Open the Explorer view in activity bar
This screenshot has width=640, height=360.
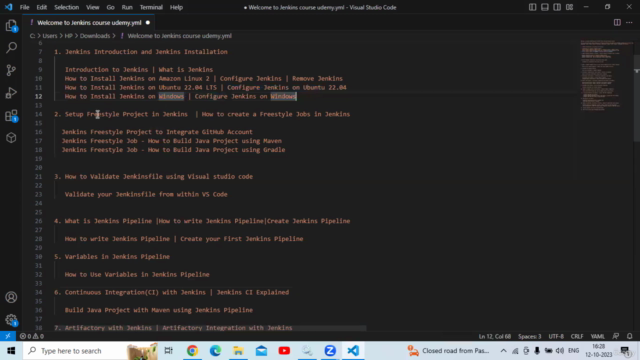(x=11, y=26)
